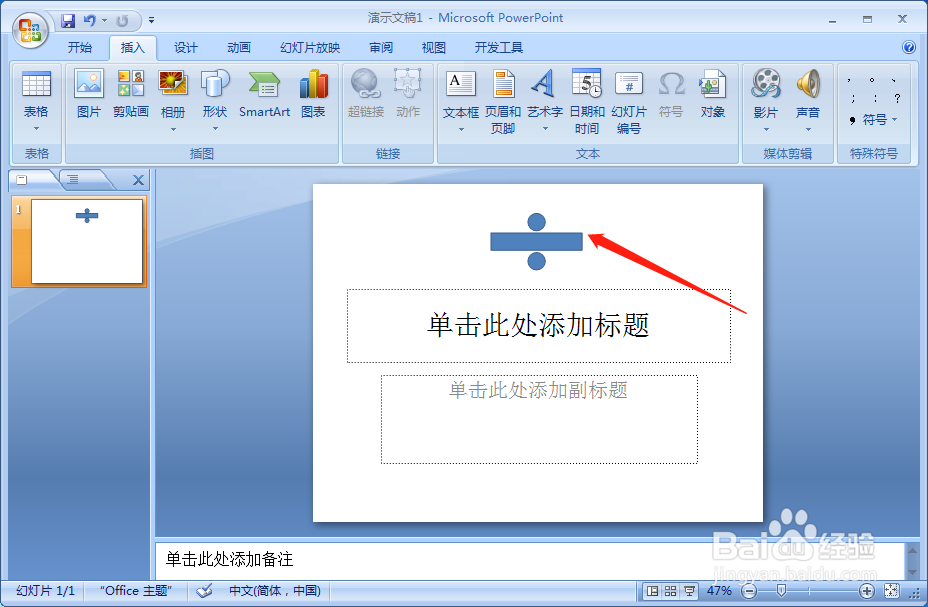Screen dimensions: 928x607
Task: Open the 动画 (Animations) tab
Action: pos(239,47)
